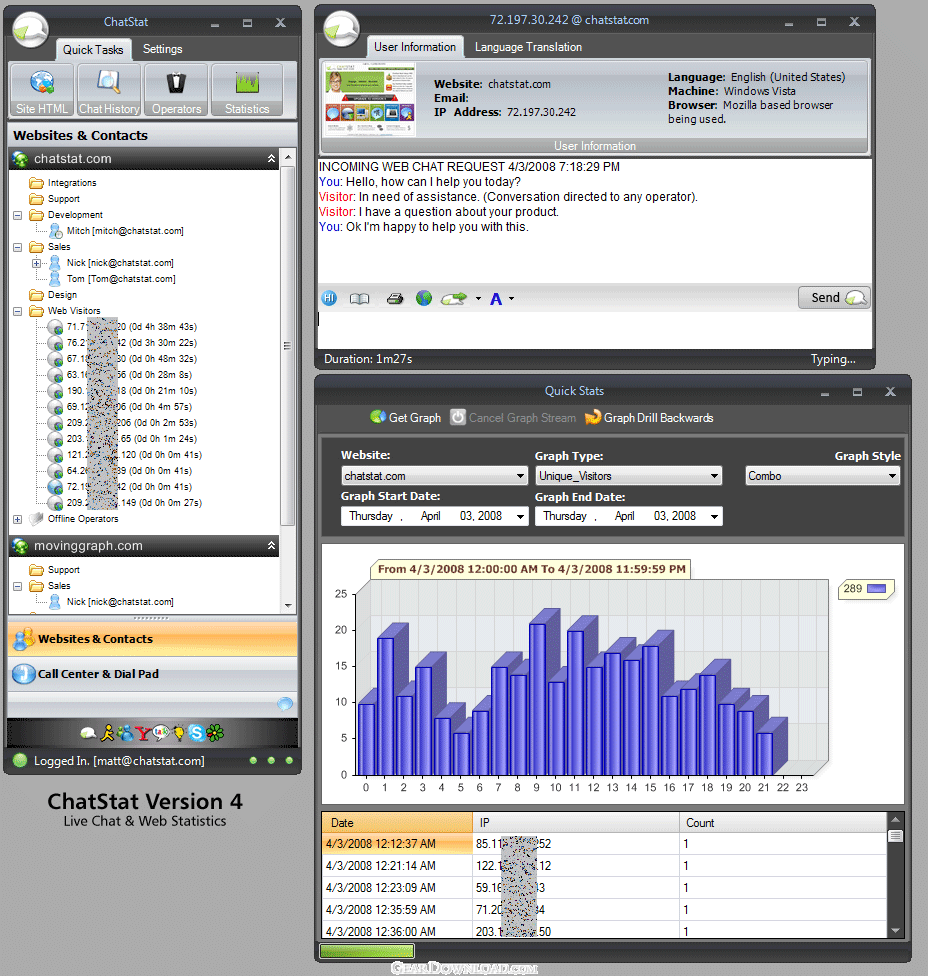
Task: Click the green progress bar in Quick Stats
Action: coord(367,951)
